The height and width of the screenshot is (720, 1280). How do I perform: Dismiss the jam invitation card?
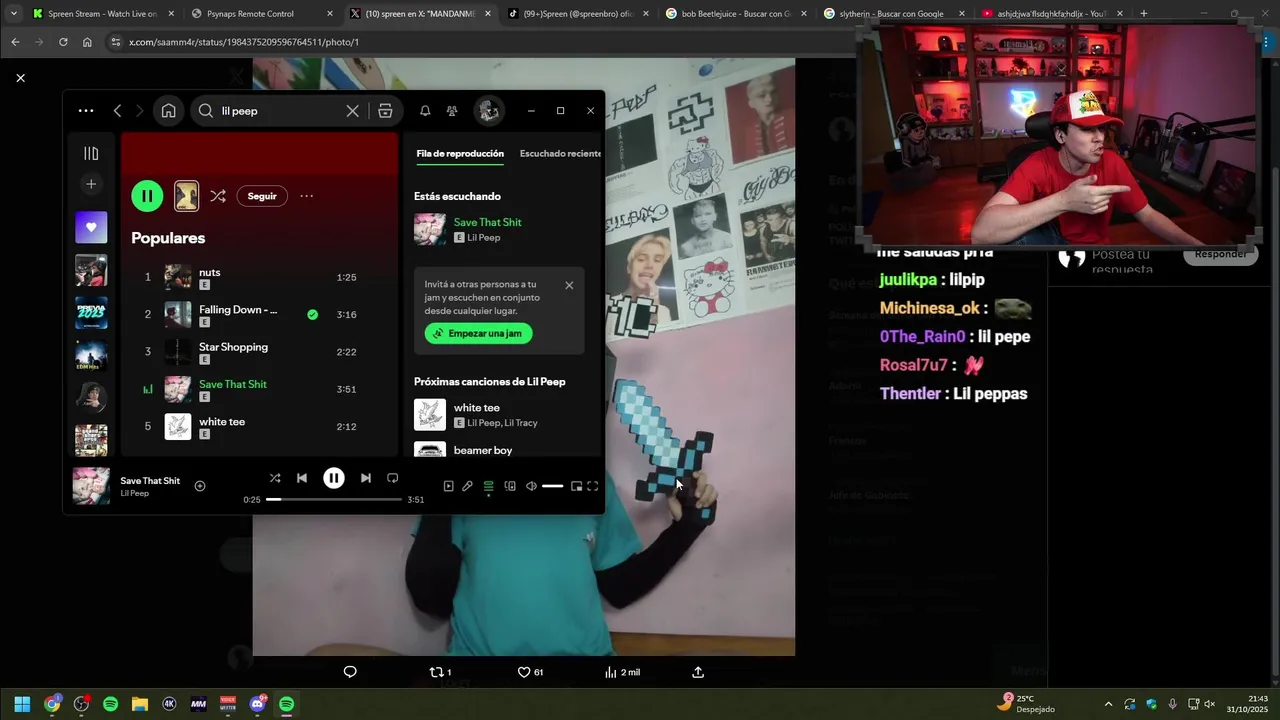coord(569,285)
